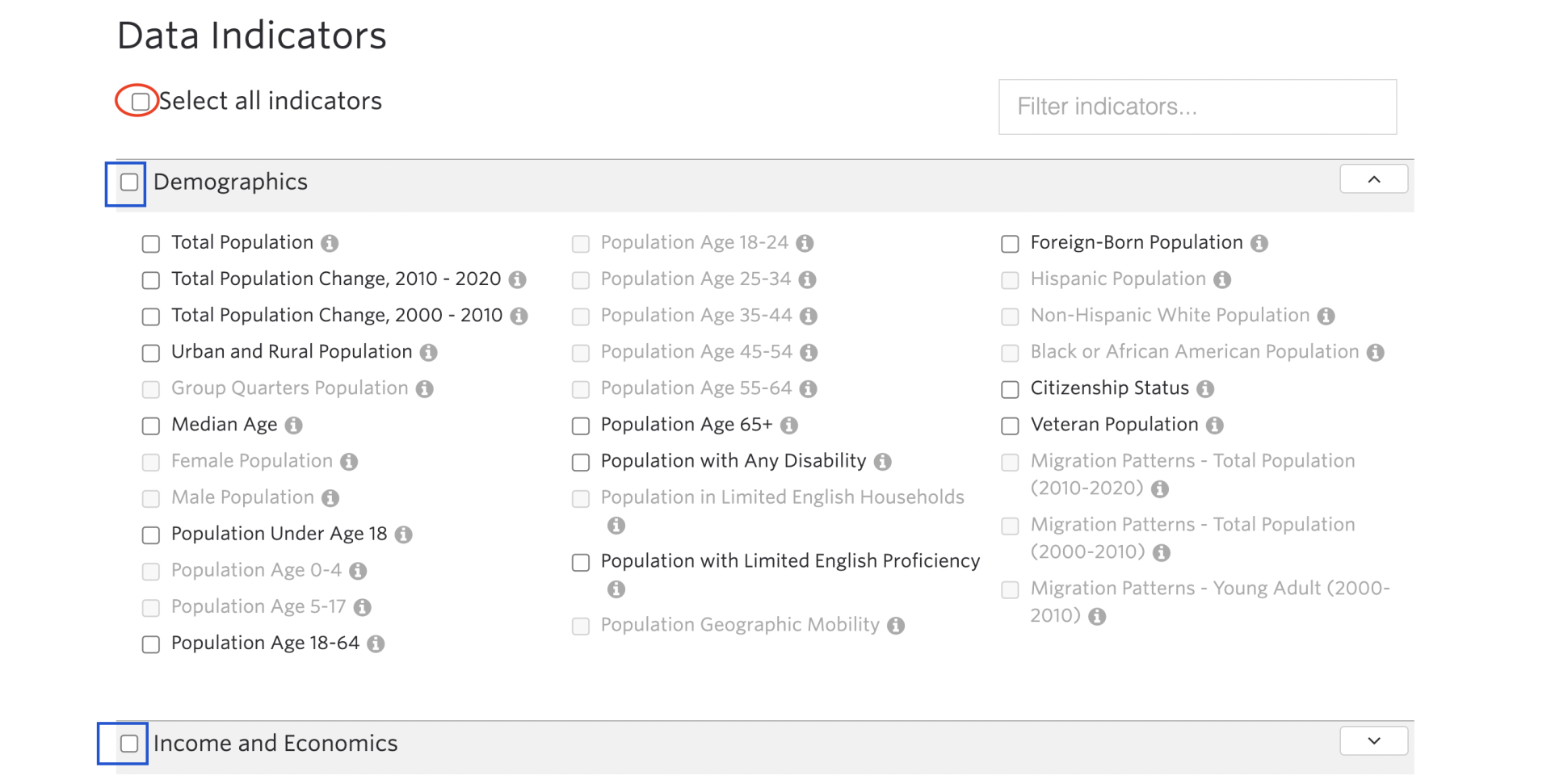
Task: Select the Total Population Change, 2010 - 2020 checkbox
Action: [x=150, y=279]
